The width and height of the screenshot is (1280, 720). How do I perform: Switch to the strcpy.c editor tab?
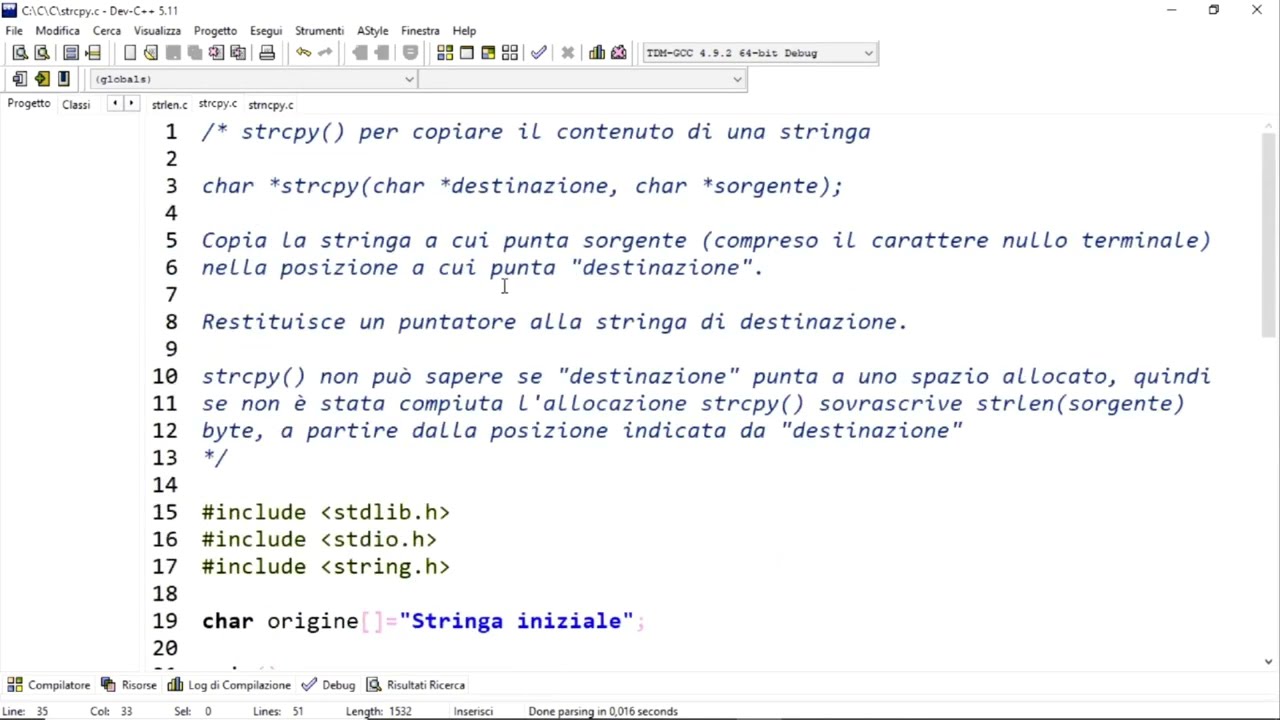217,104
